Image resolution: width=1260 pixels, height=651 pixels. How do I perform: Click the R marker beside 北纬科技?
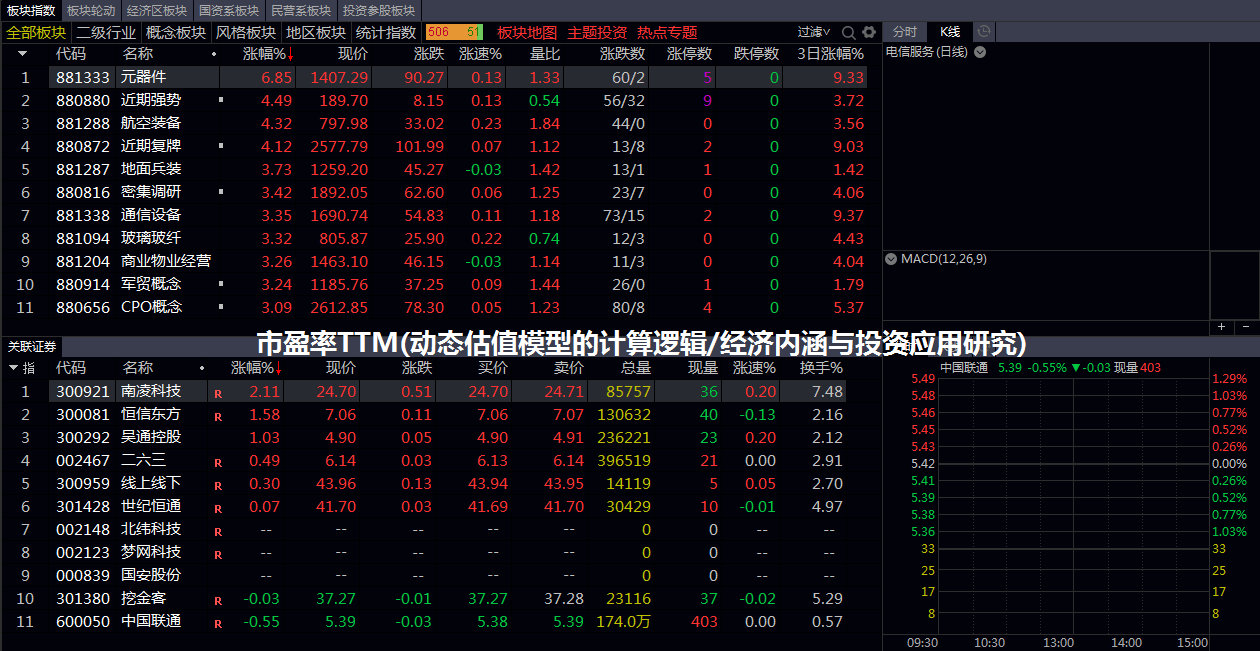pos(218,531)
